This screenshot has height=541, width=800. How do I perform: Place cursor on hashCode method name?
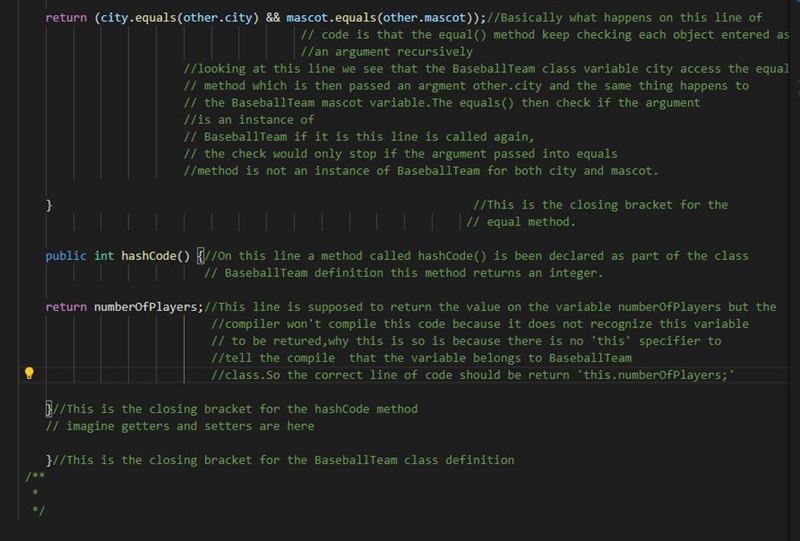(x=148, y=256)
